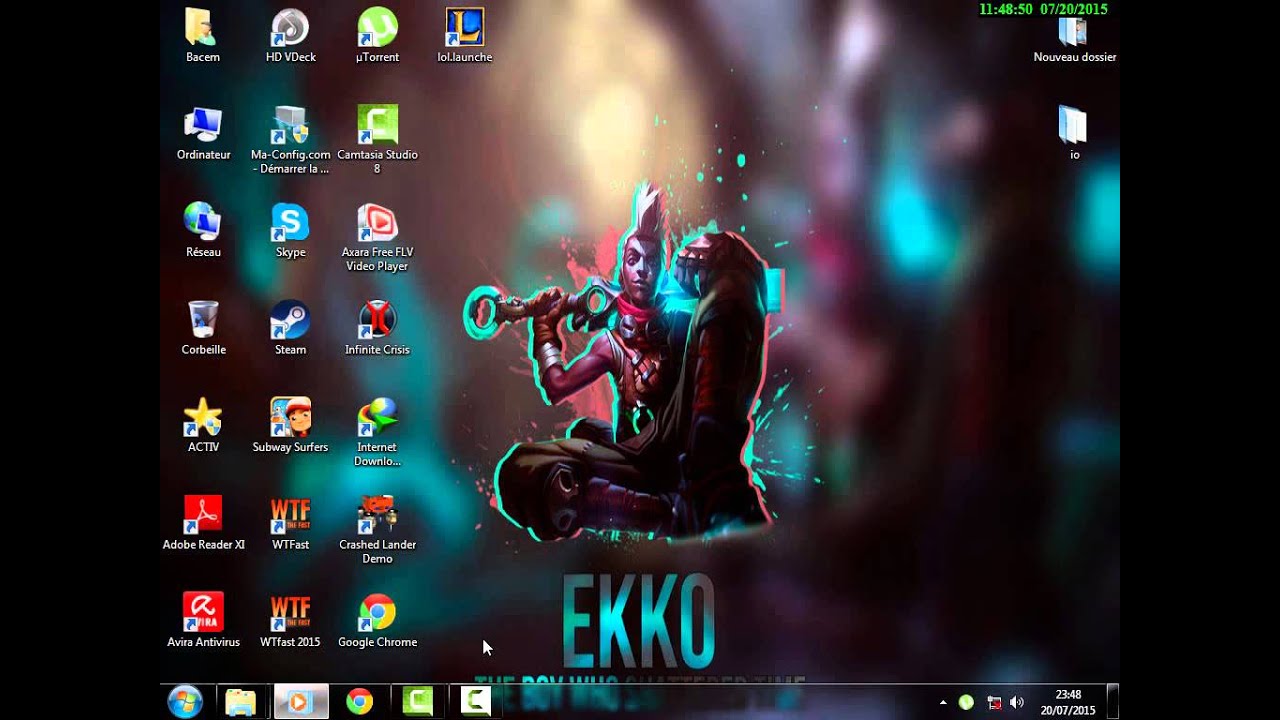Open Google Chrome desktop shortcut
This screenshot has height=720, width=1280.
click(377, 621)
